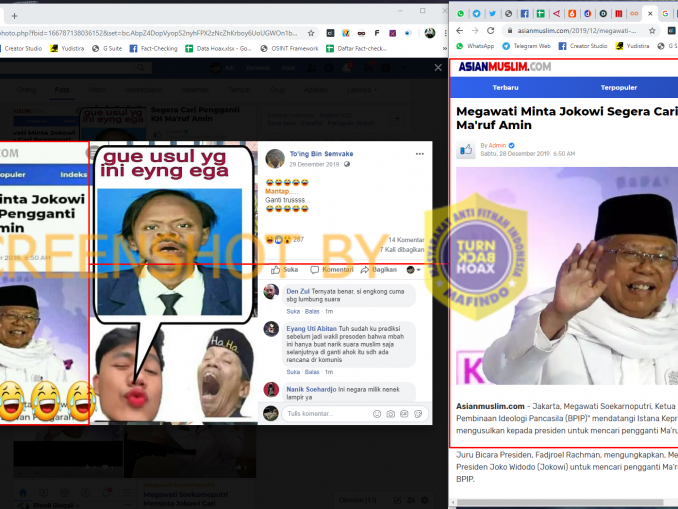Screen dimensions: 678x509
Task: Open the Data Hoax.xlsx bookmark
Action: tap(218, 48)
